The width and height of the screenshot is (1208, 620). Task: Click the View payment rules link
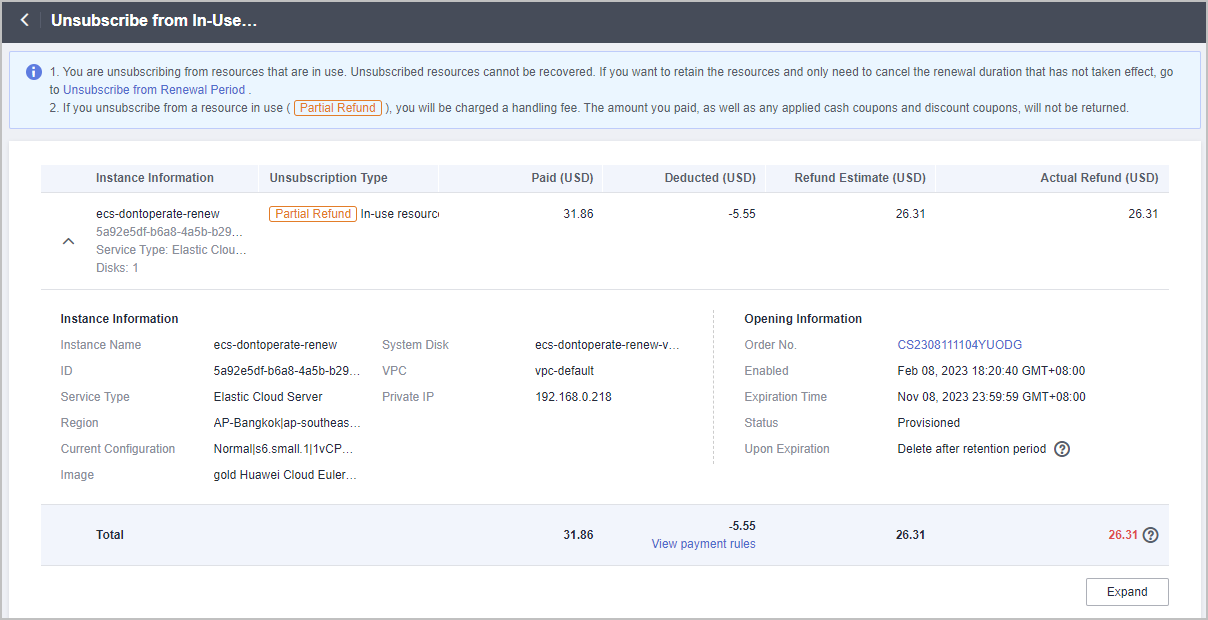coord(703,544)
